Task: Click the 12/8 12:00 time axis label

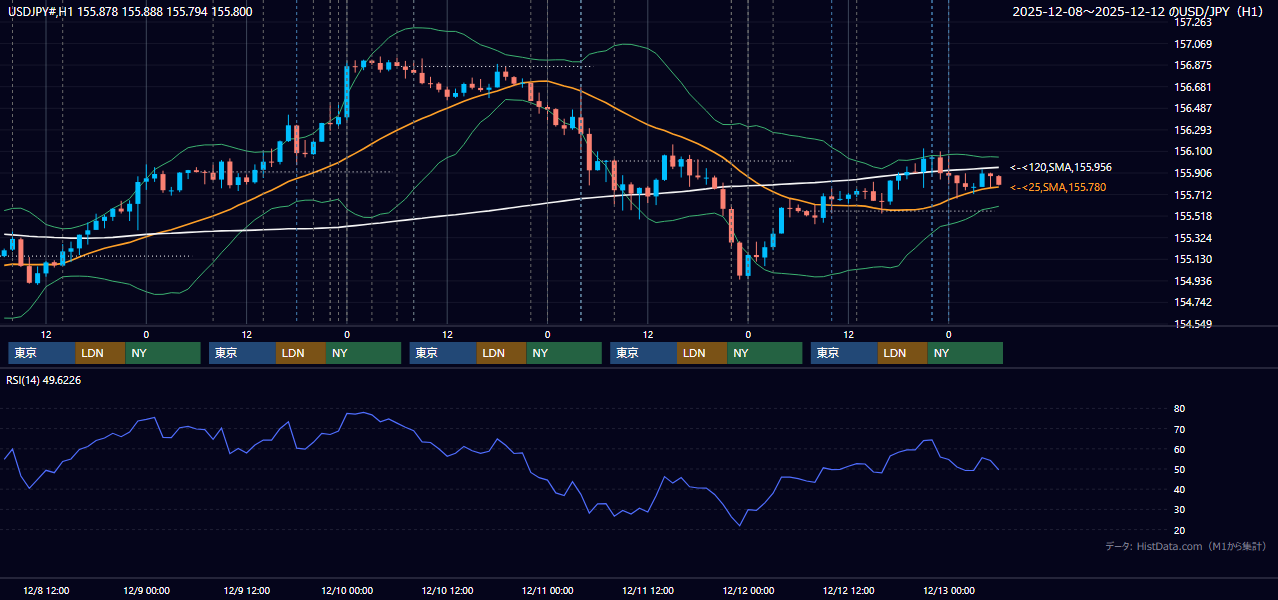Action: 46,590
